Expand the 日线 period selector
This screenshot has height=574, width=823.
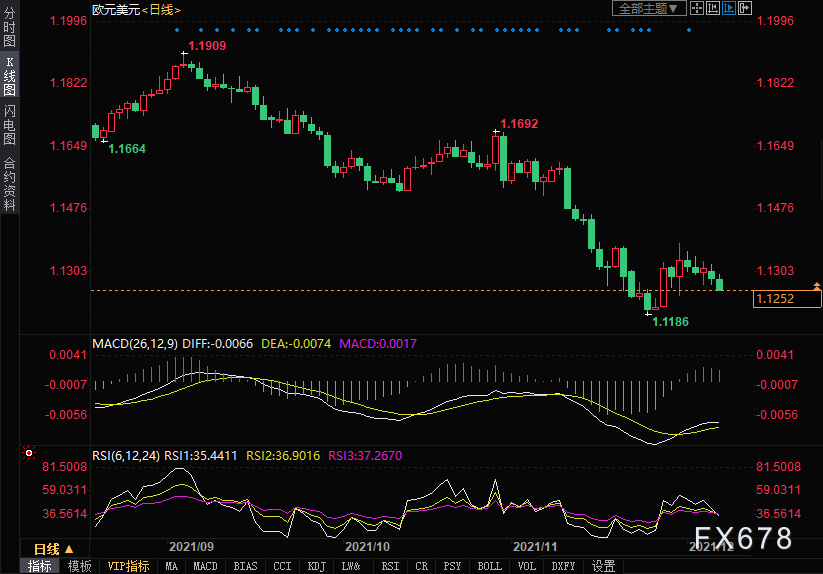[x=53, y=549]
